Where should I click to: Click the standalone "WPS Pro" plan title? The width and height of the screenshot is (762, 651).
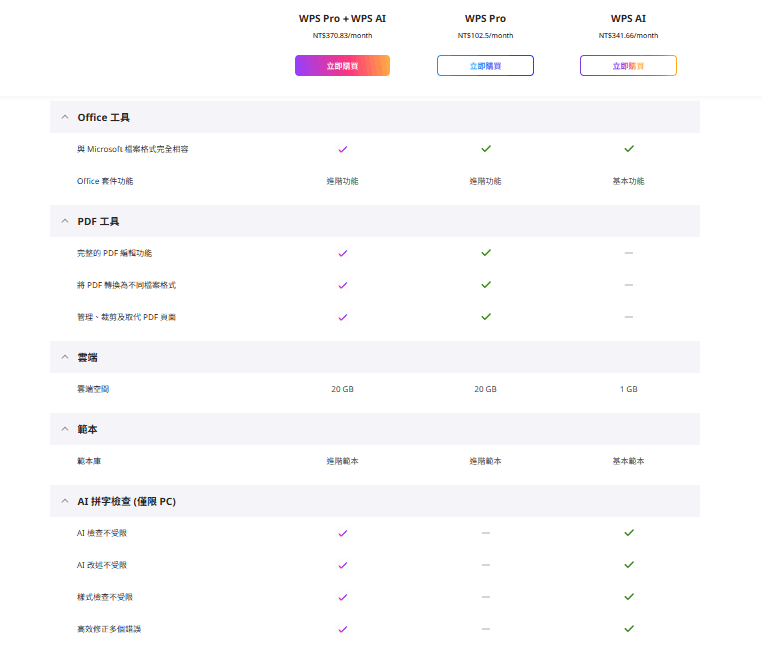coord(485,18)
